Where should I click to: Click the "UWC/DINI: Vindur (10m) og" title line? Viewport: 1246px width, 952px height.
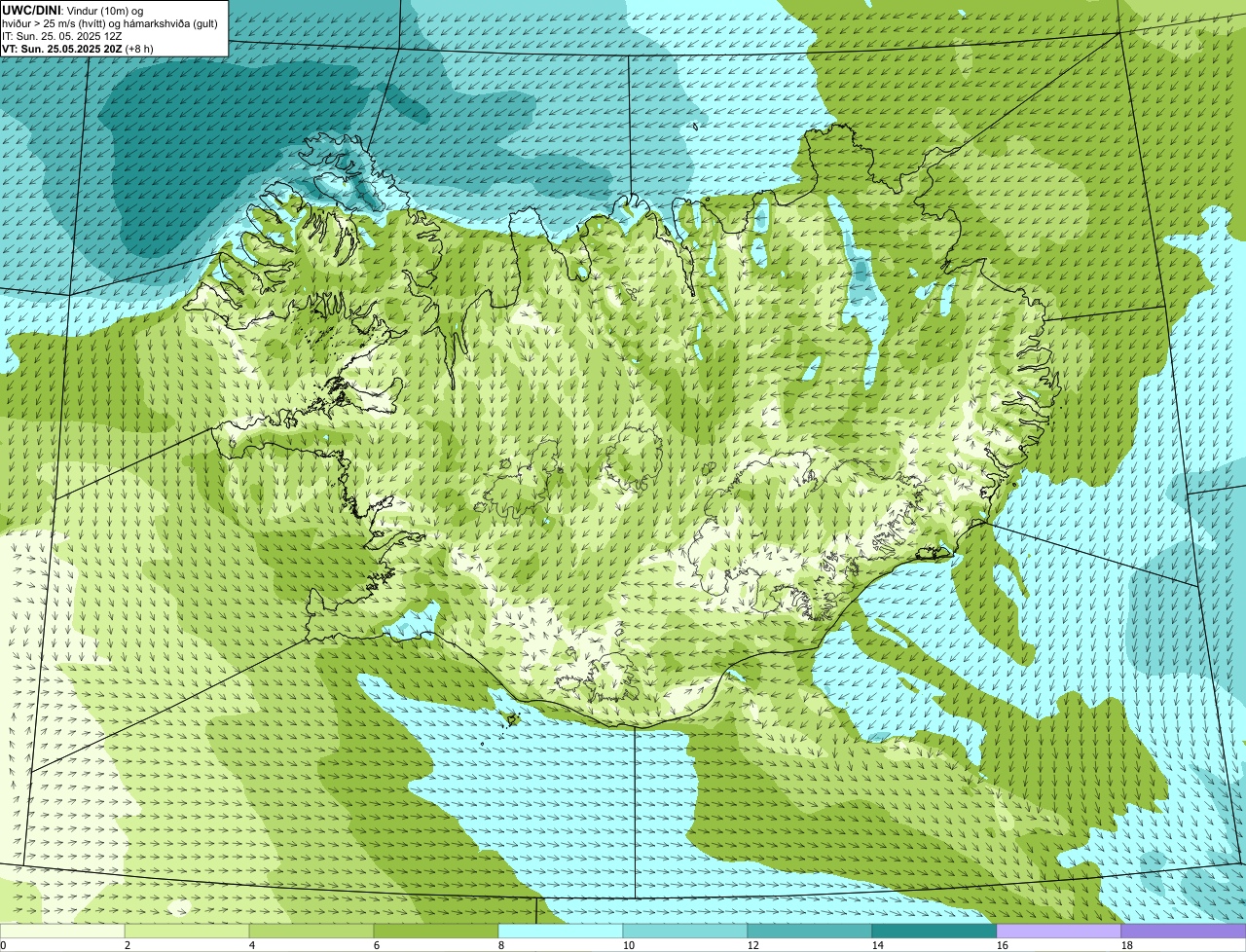(73, 10)
